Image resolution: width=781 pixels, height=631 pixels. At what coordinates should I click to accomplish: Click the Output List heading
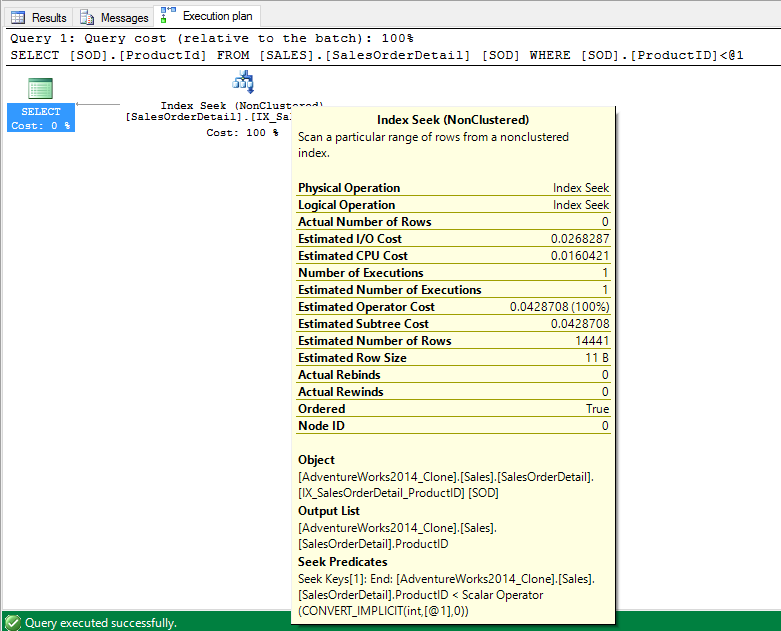coord(329,511)
